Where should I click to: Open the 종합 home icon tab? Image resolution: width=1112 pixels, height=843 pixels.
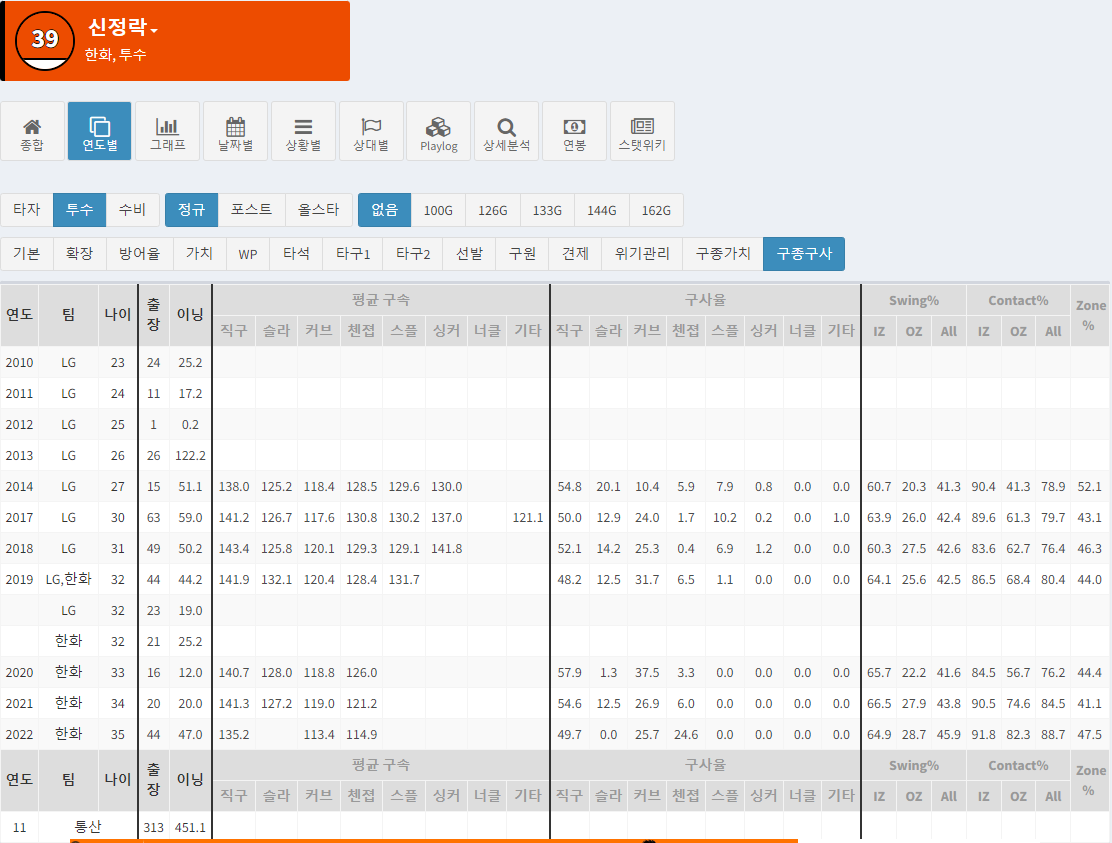point(32,131)
